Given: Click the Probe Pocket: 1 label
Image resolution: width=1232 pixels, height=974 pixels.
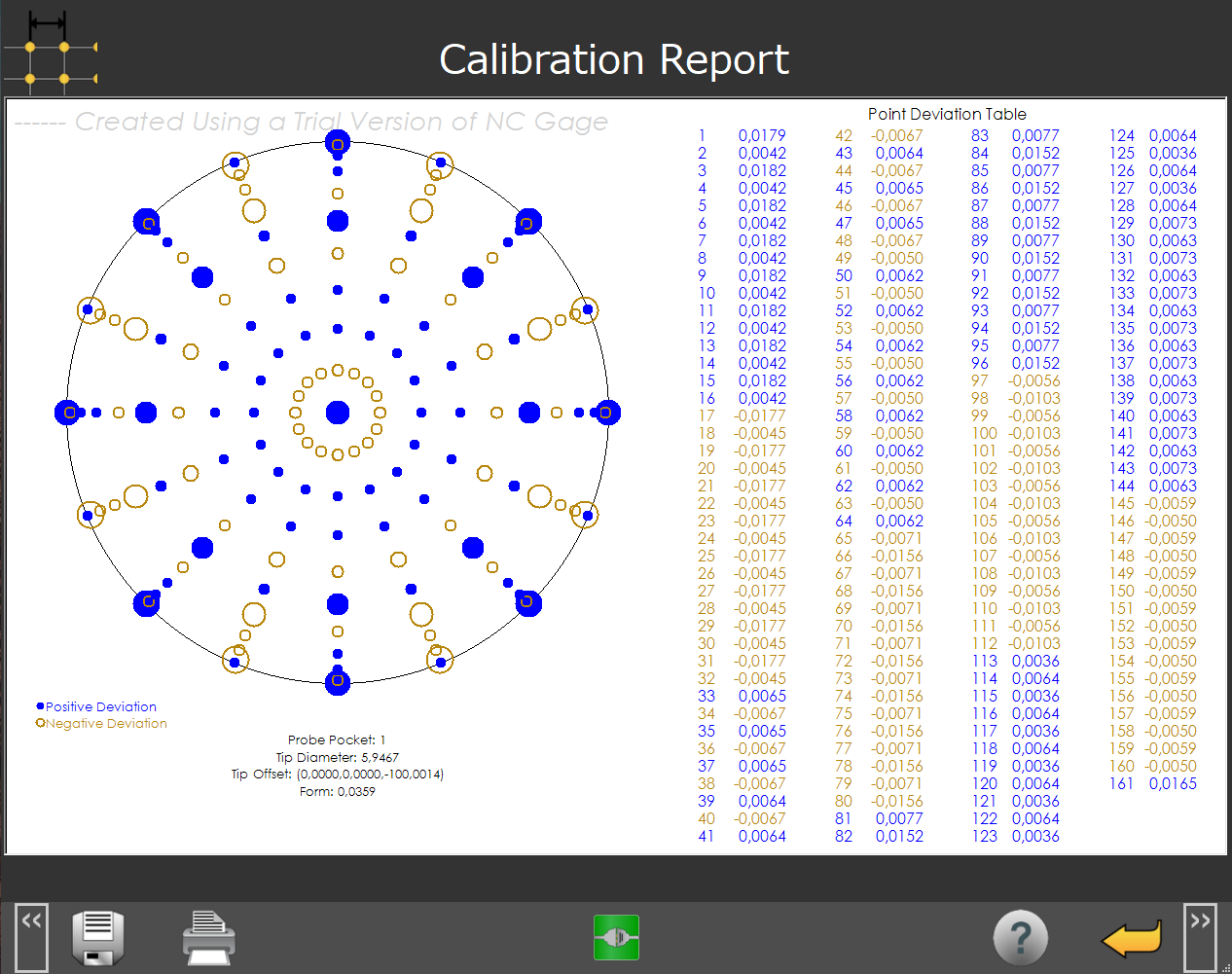Looking at the screenshot, I should click(337, 740).
